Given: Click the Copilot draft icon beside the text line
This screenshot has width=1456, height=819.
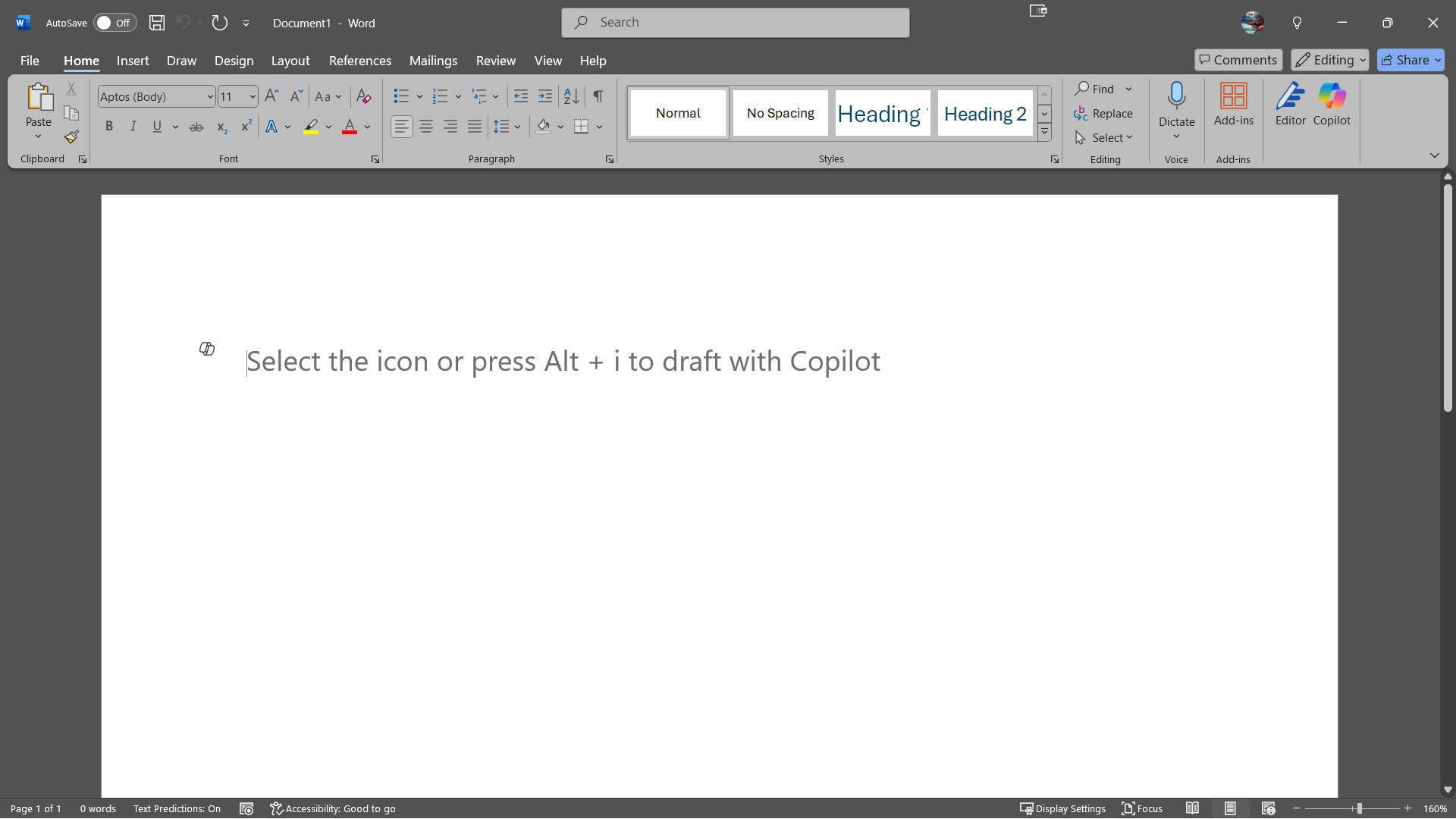Looking at the screenshot, I should click(207, 349).
